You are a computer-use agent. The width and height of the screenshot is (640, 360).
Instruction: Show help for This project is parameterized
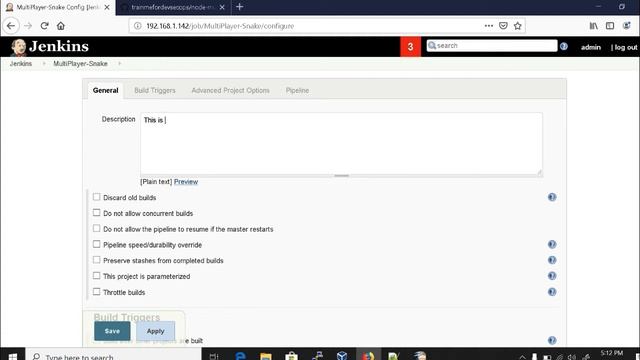tap(552, 276)
